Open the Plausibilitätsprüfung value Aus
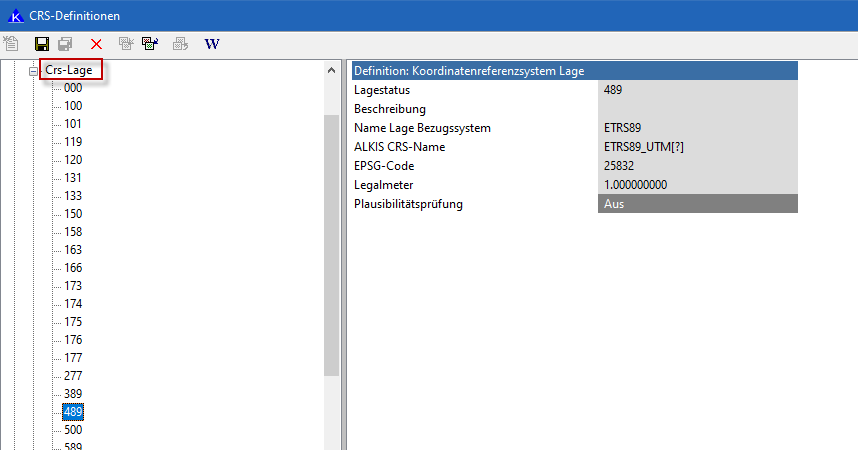This screenshot has height=450, width=858. click(697, 204)
